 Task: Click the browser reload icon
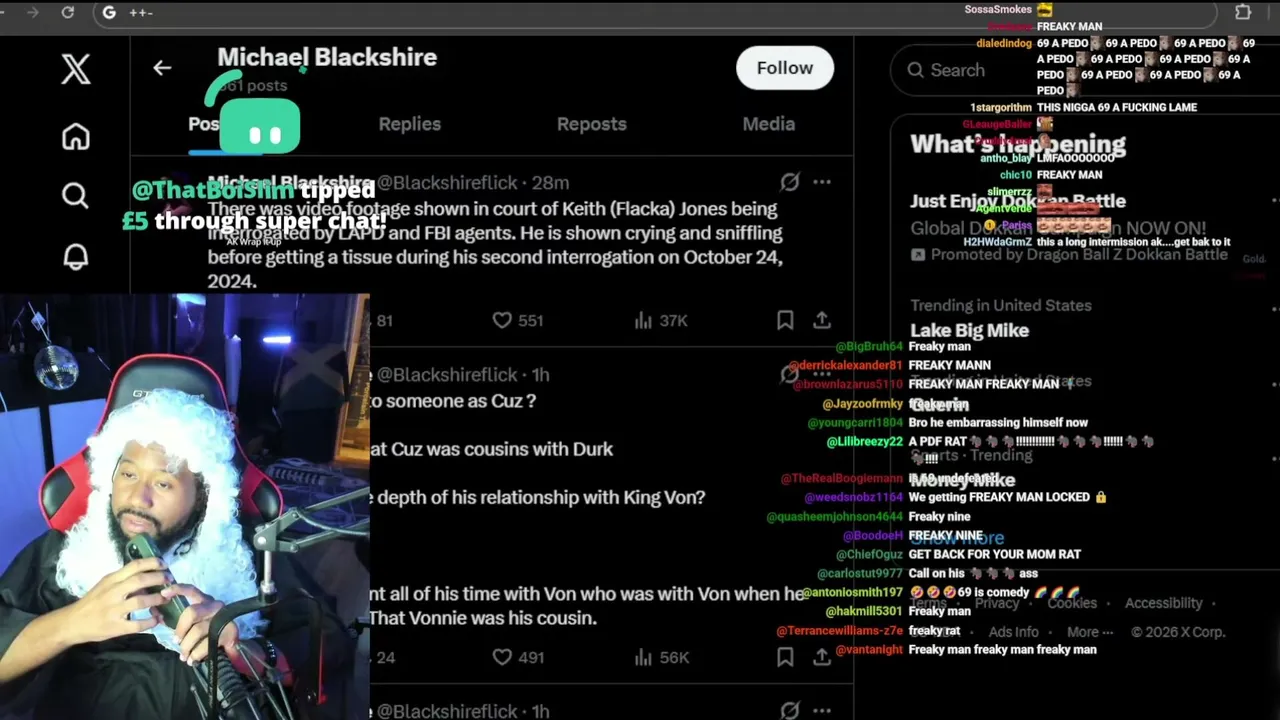tap(68, 12)
